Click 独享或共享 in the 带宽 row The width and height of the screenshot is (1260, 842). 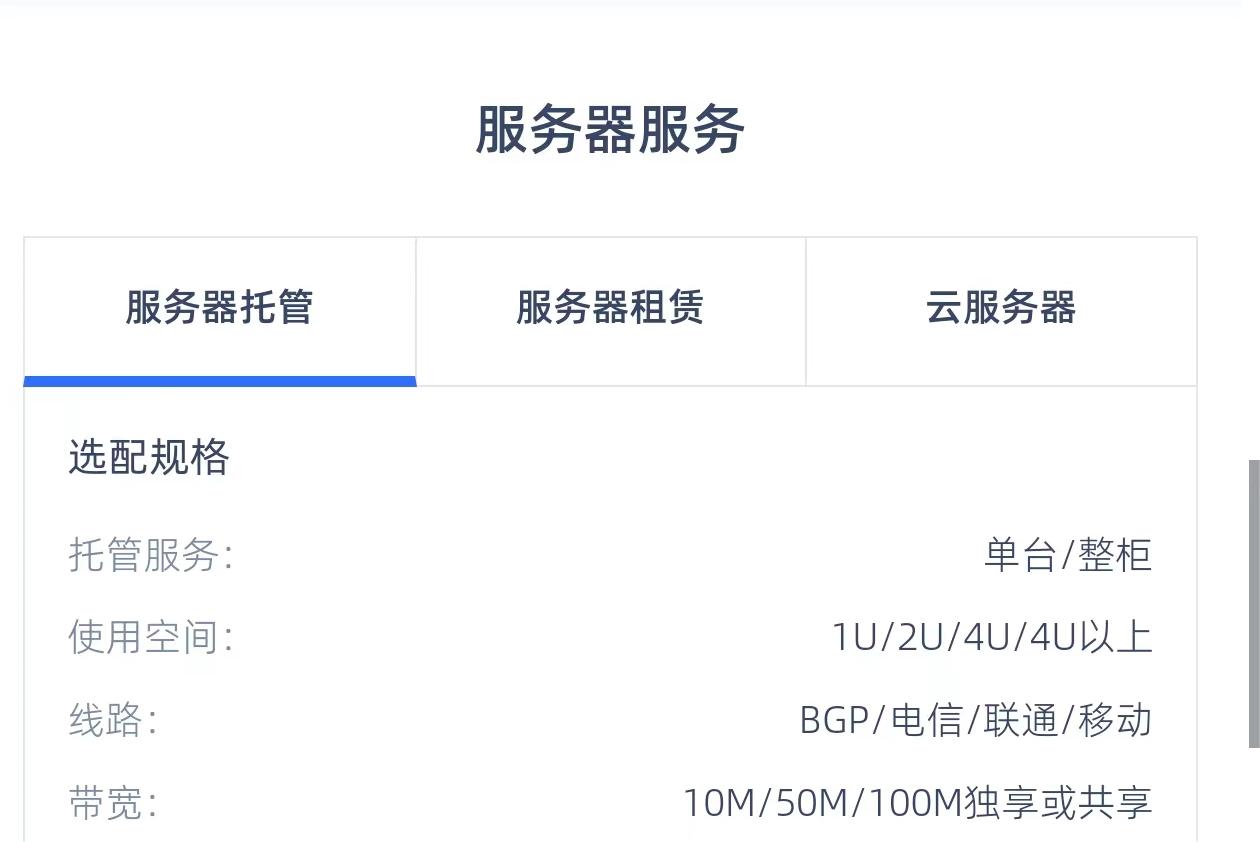point(1058,803)
